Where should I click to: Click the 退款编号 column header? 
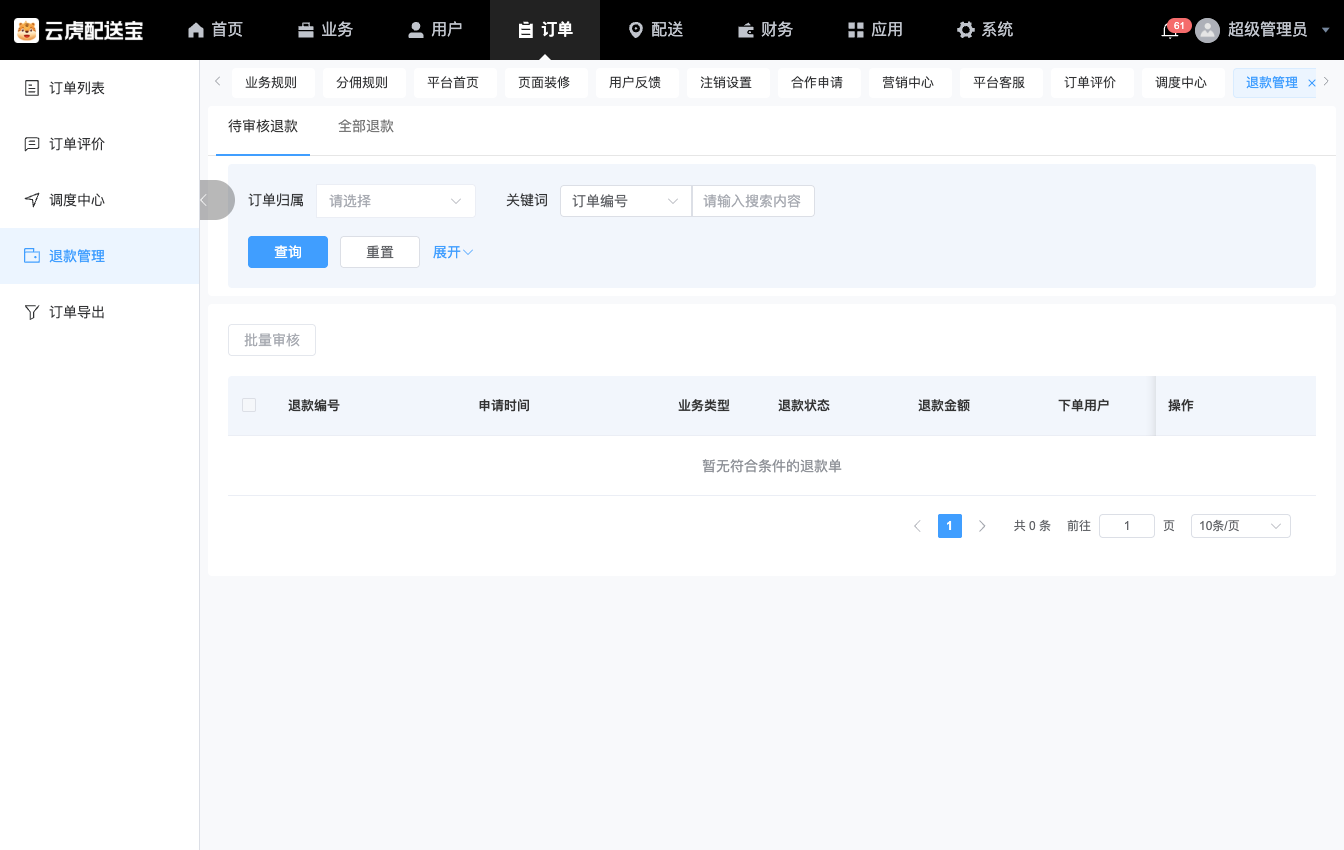point(314,406)
